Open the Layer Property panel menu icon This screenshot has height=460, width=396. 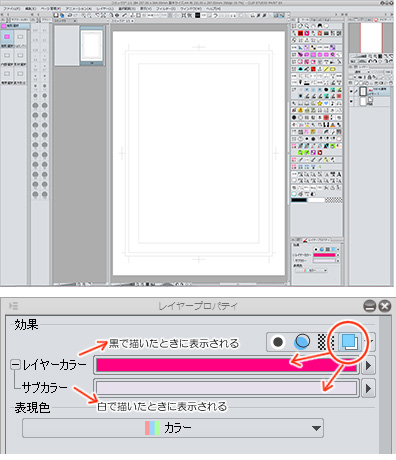point(14,306)
